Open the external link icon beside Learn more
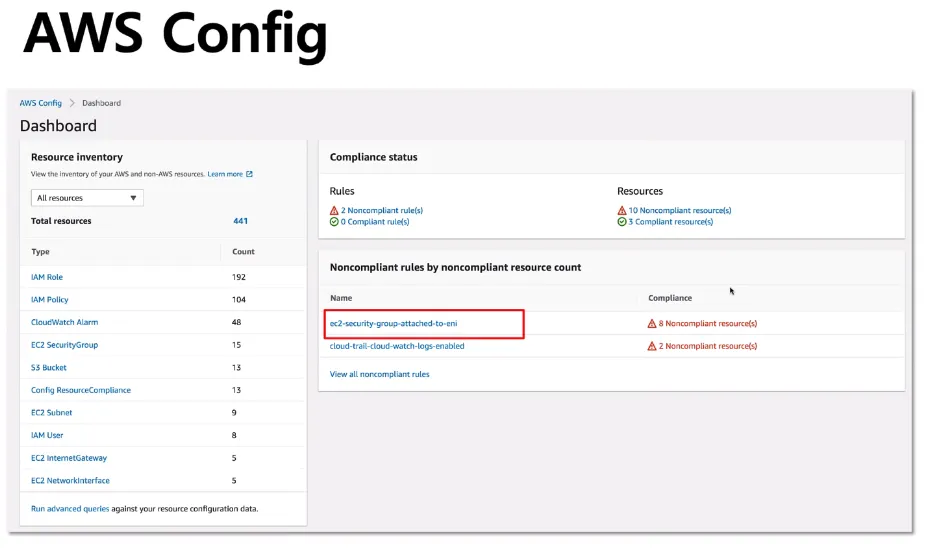The image size is (934, 551). click(x=250, y=174)
